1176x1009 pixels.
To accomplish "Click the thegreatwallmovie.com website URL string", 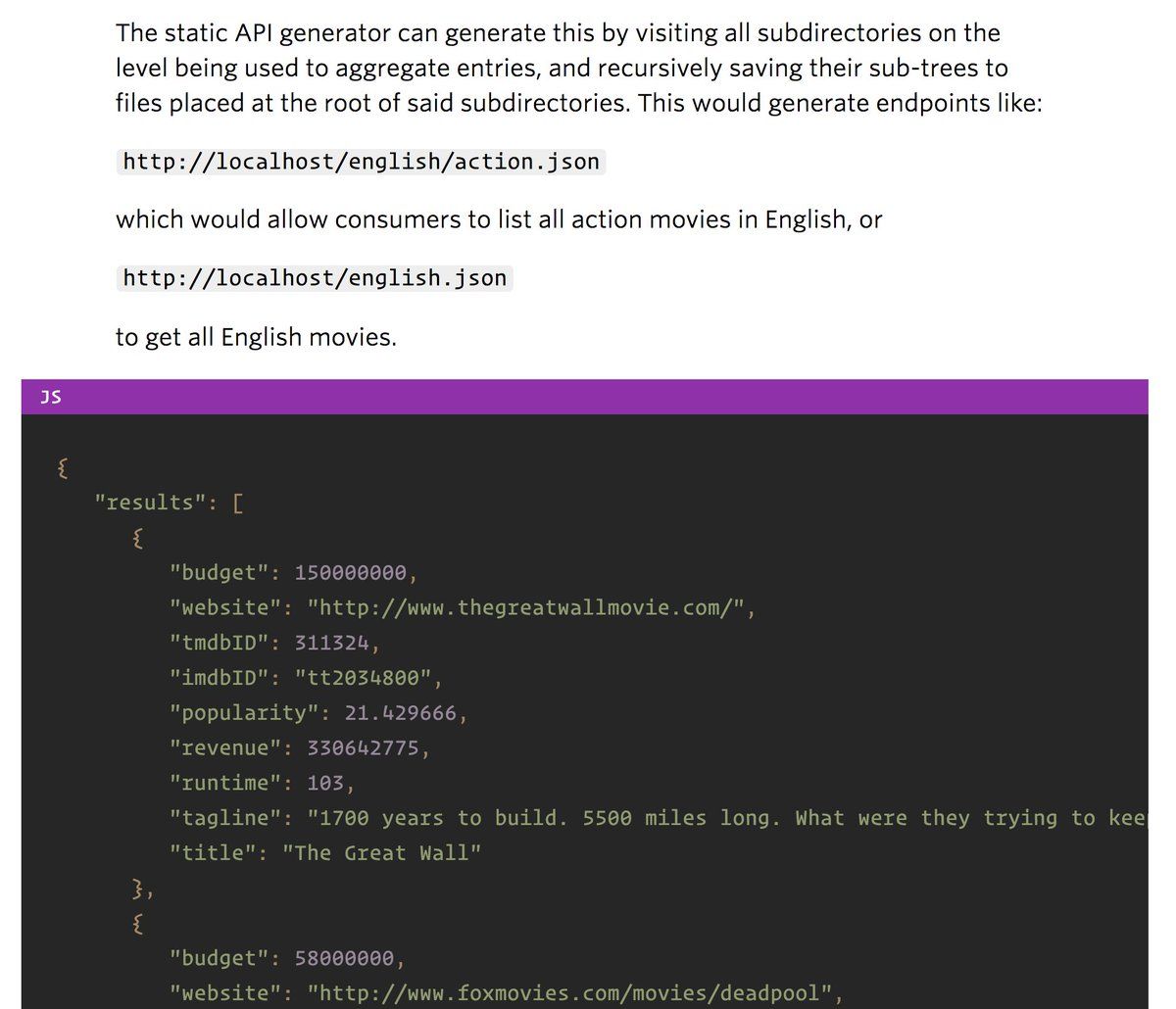I will click(531, 607).
